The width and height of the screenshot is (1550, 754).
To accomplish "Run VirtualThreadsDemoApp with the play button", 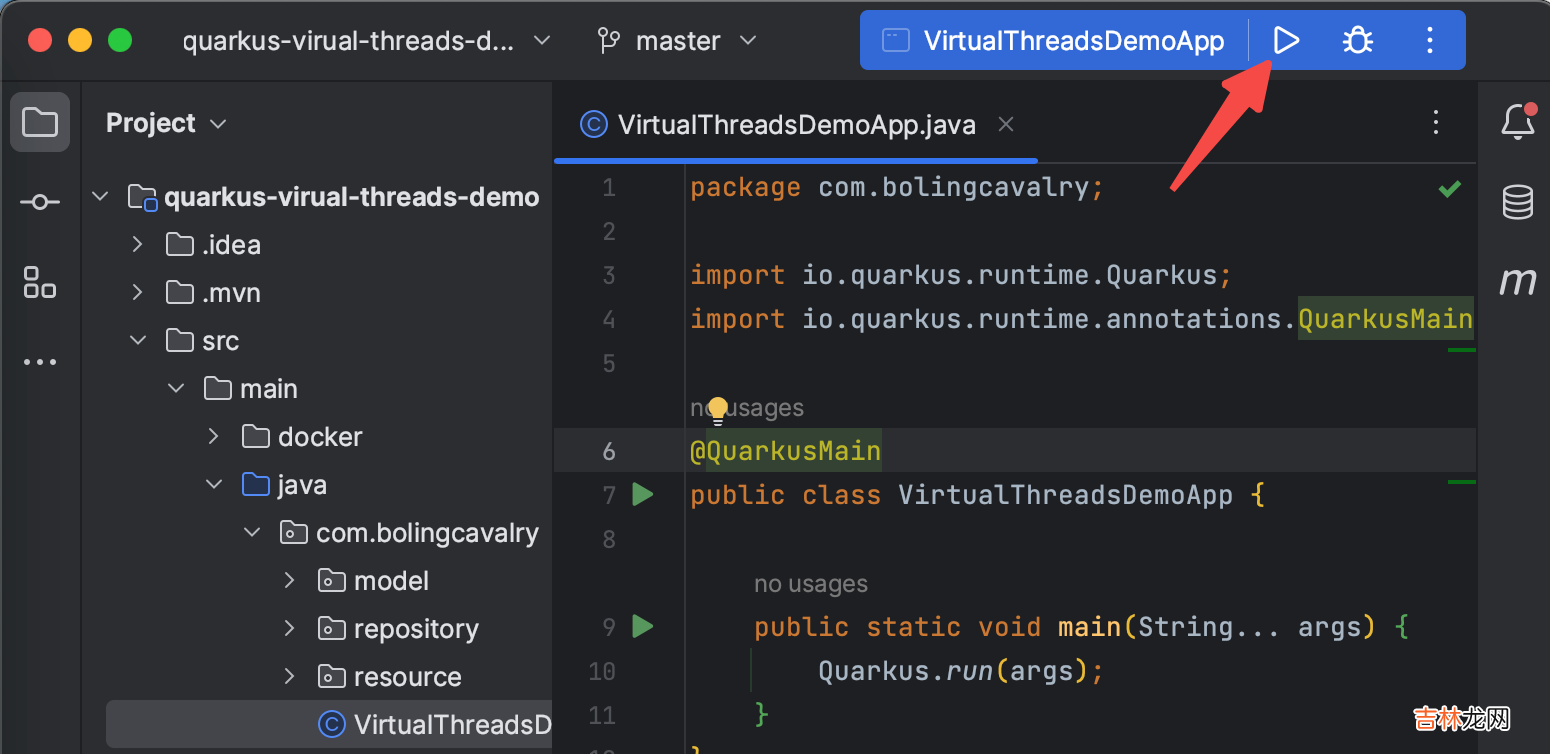I will coord(1286,41).
